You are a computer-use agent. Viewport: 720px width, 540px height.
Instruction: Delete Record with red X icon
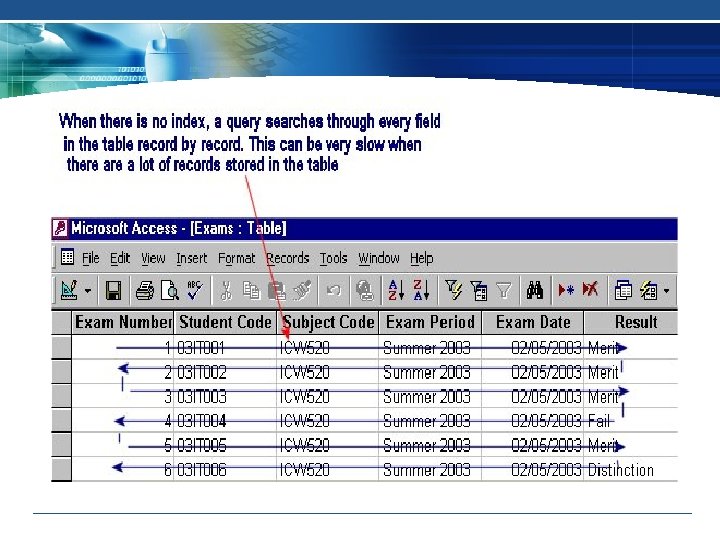click(591, 290)
